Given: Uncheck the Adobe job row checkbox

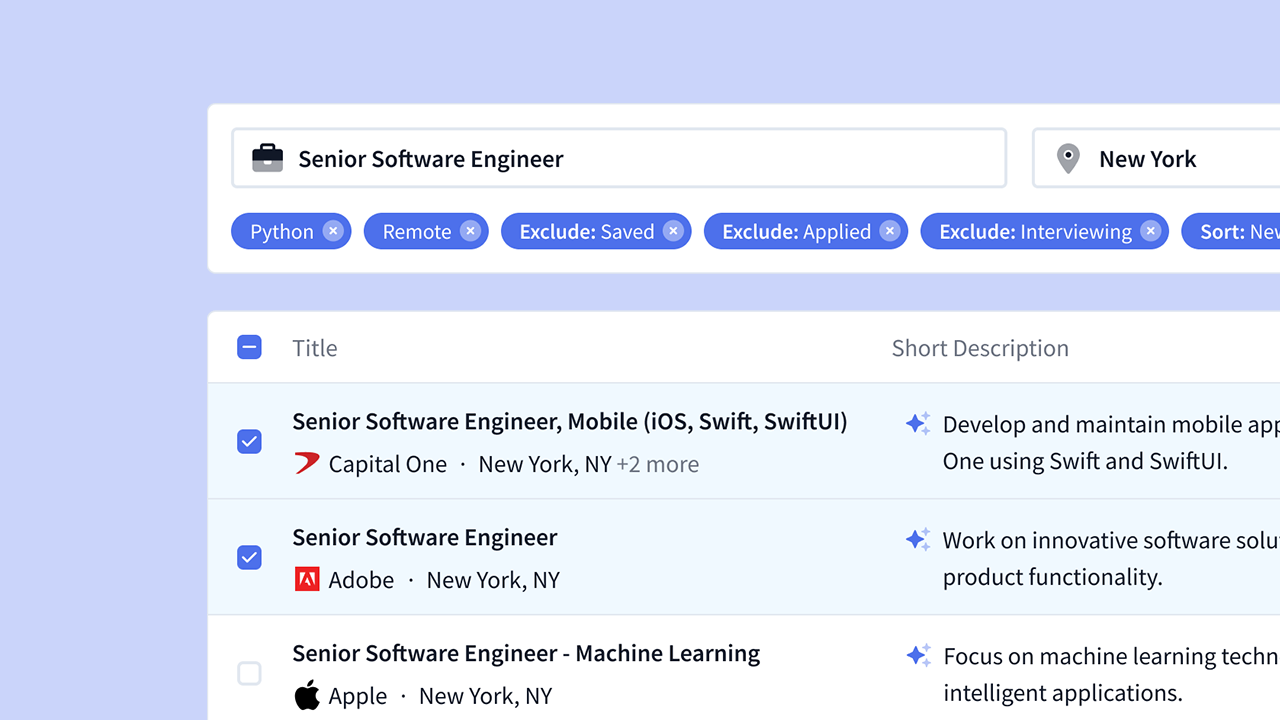Looking at the screenshot, I should pyautogui.click(x=249, y=557).
